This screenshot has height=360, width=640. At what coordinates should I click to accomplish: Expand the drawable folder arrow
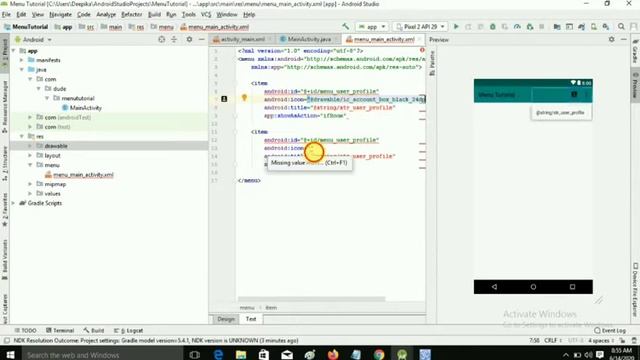coord(30,146)
